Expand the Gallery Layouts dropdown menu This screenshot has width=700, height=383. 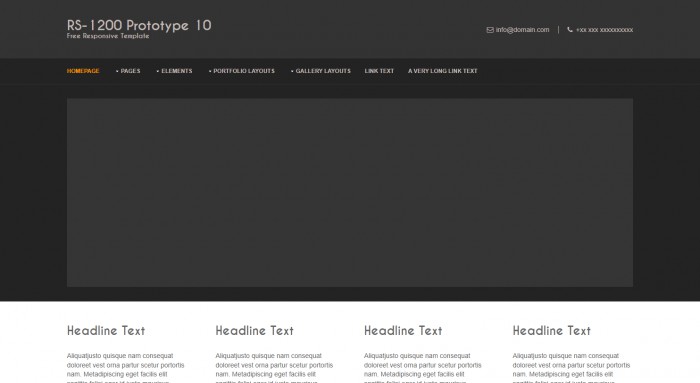(321, 71)
